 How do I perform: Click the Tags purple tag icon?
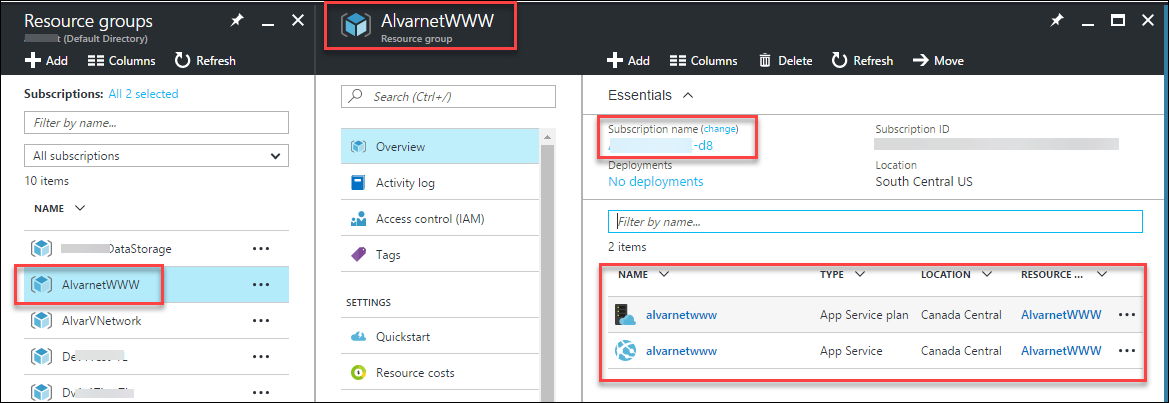click(358, 255)
